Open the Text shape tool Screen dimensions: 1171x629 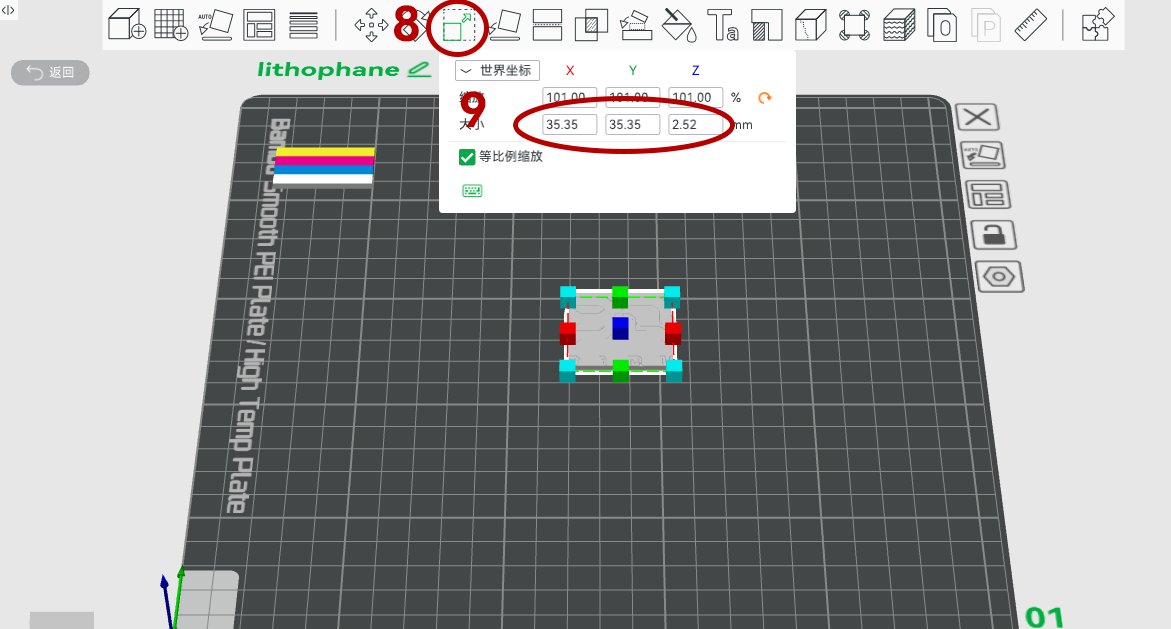tap(723, 25)
